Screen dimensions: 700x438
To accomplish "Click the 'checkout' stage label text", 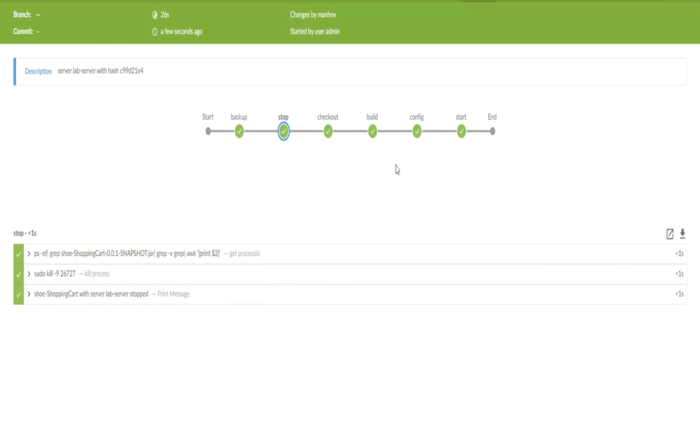I will tap(328, 117).
